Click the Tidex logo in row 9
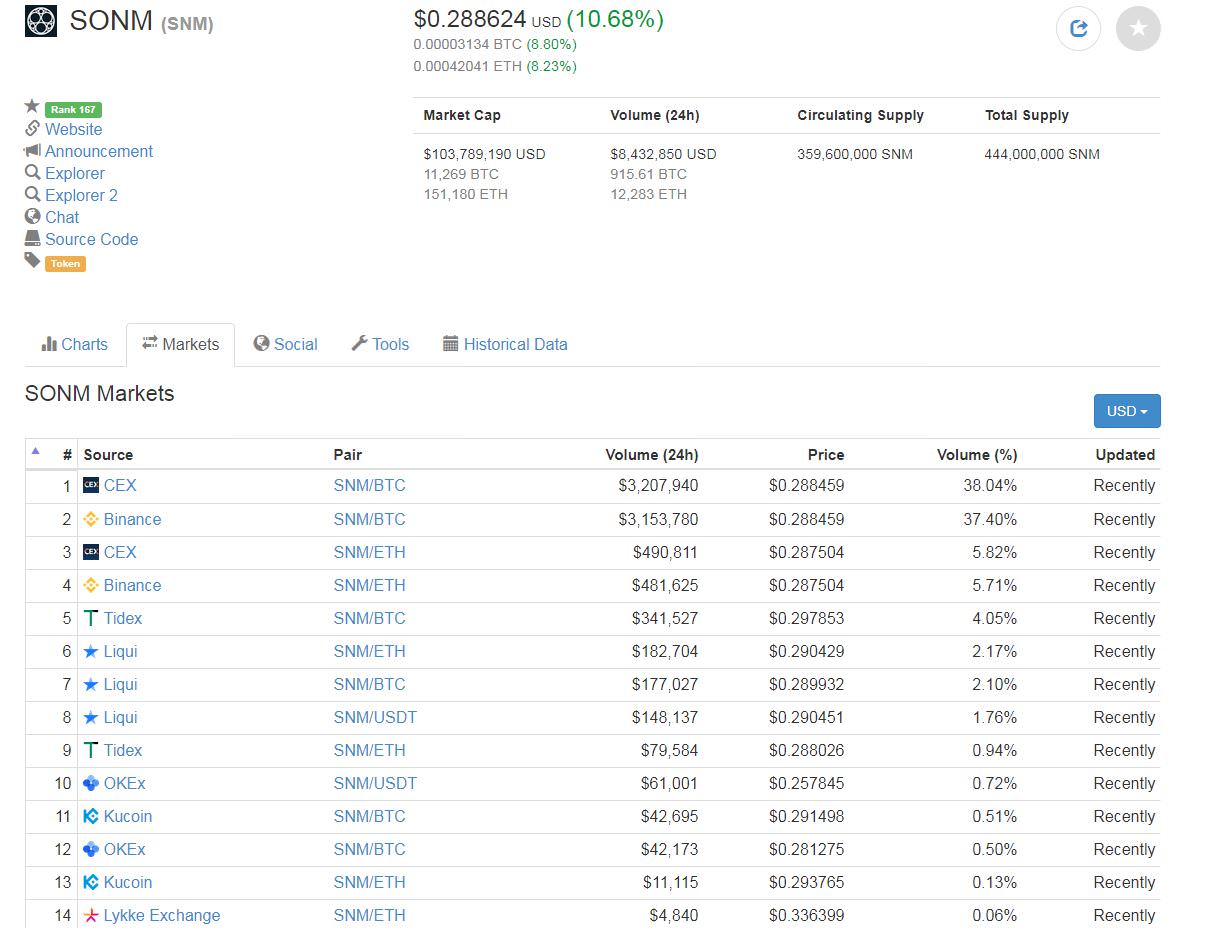This screenshot has height=928, width=1212. coord(91,750)
